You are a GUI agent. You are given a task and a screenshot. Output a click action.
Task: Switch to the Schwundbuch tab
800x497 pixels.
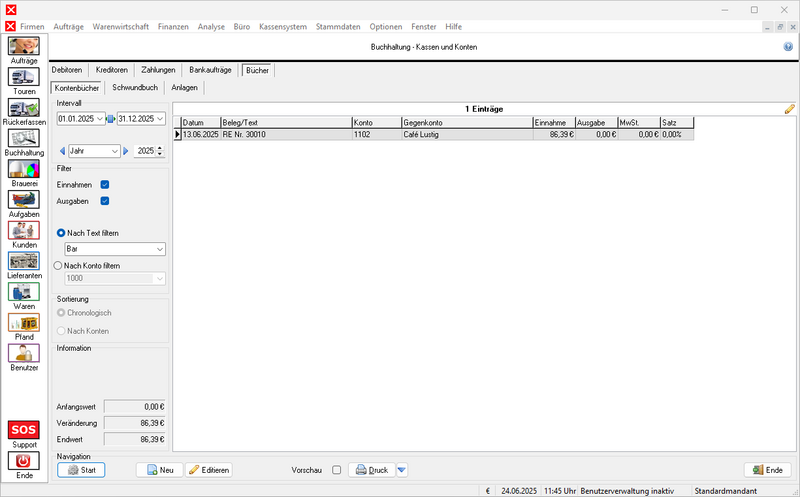tap(135, 88)
